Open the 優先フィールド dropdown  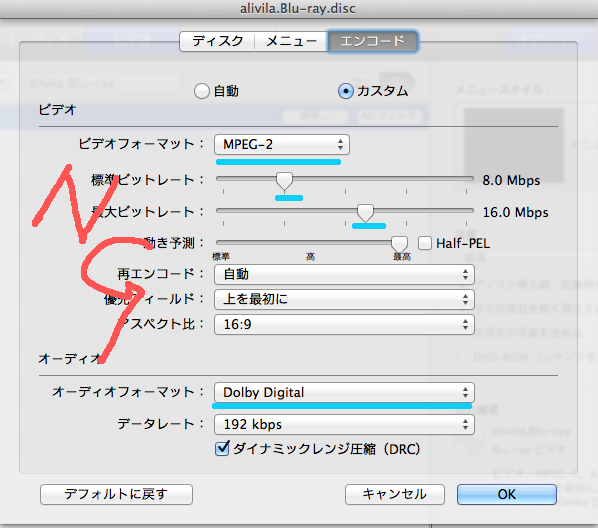point(344,299)
